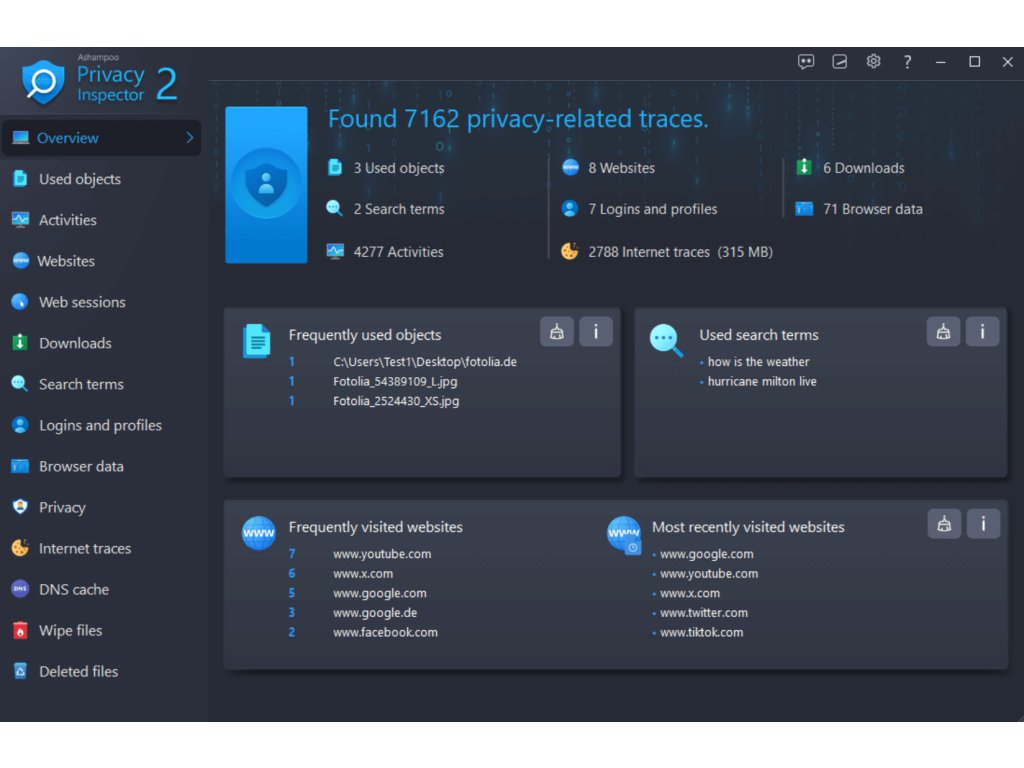The width and height of the screenshot is (1024, 768).
Task: Select www.x.com in Most recently visited
Action: [x=690, y=593]
